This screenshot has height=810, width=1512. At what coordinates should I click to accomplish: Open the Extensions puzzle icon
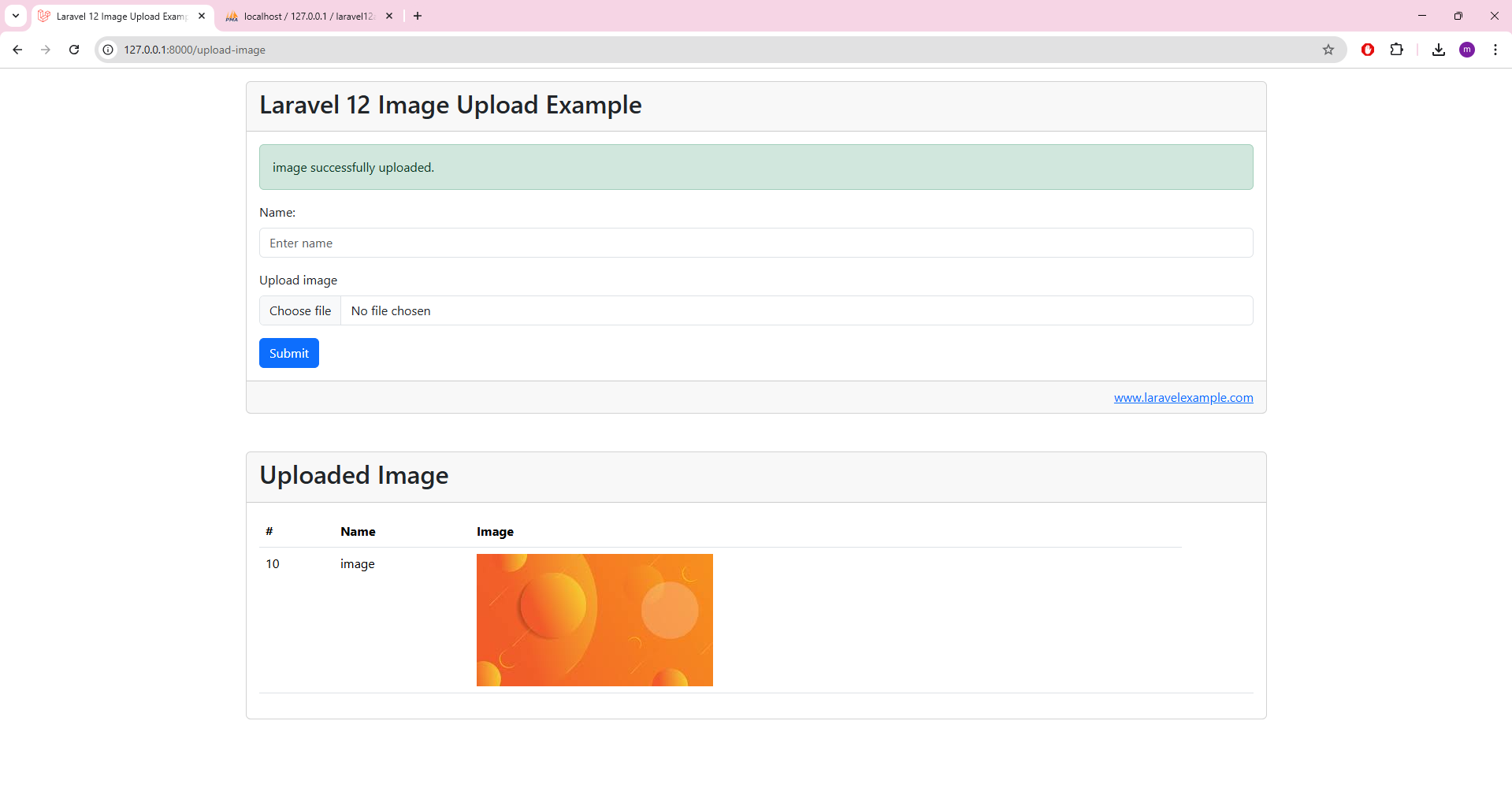pyautogui.click(x=1396, y=50)
